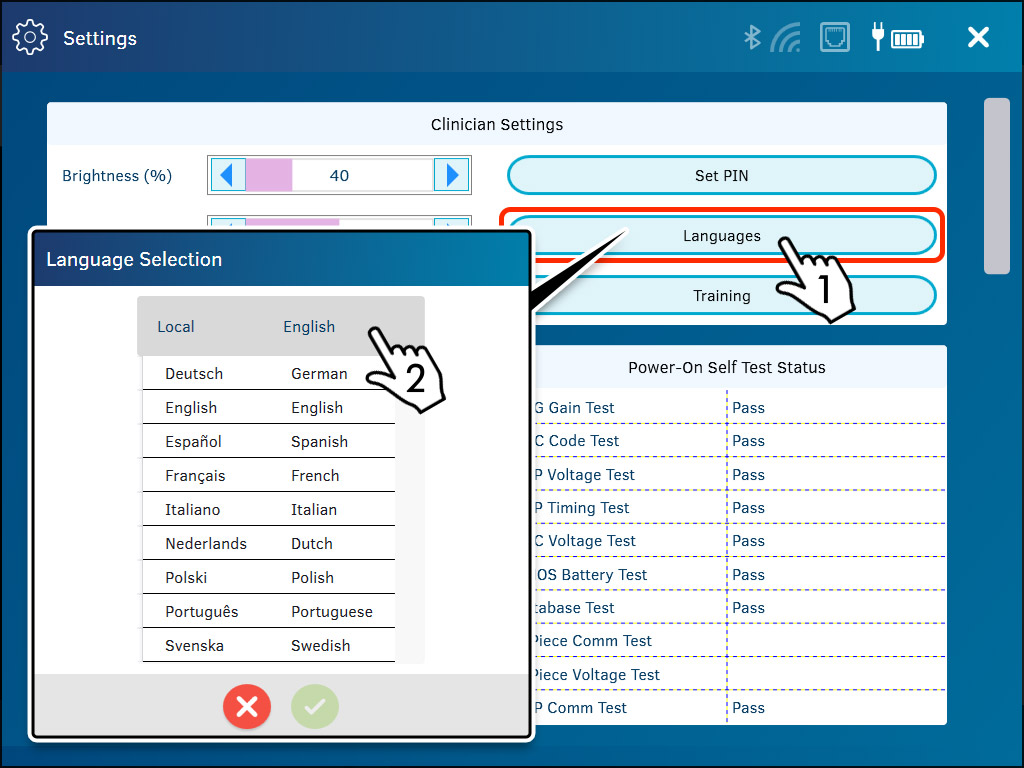This screenshot has width=1024, height=768.
Task: Click the Bluetooth status icon
Action: pyautogui.click(x=752, y=38)
